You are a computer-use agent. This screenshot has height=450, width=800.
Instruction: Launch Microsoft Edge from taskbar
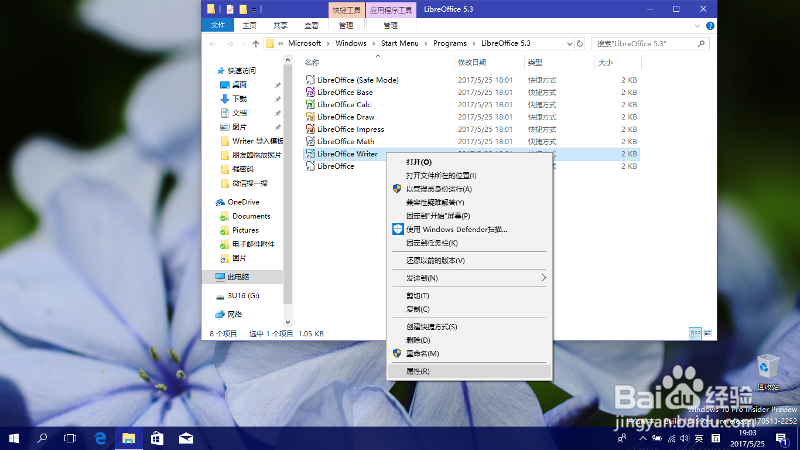(101, 438)
